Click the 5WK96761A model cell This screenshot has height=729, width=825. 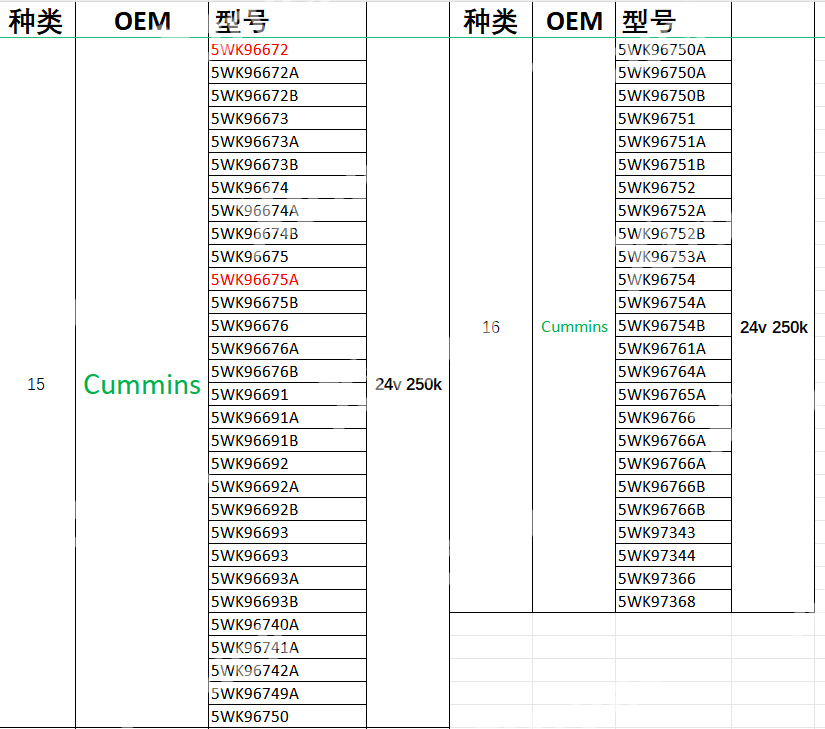tap(673, 348)
